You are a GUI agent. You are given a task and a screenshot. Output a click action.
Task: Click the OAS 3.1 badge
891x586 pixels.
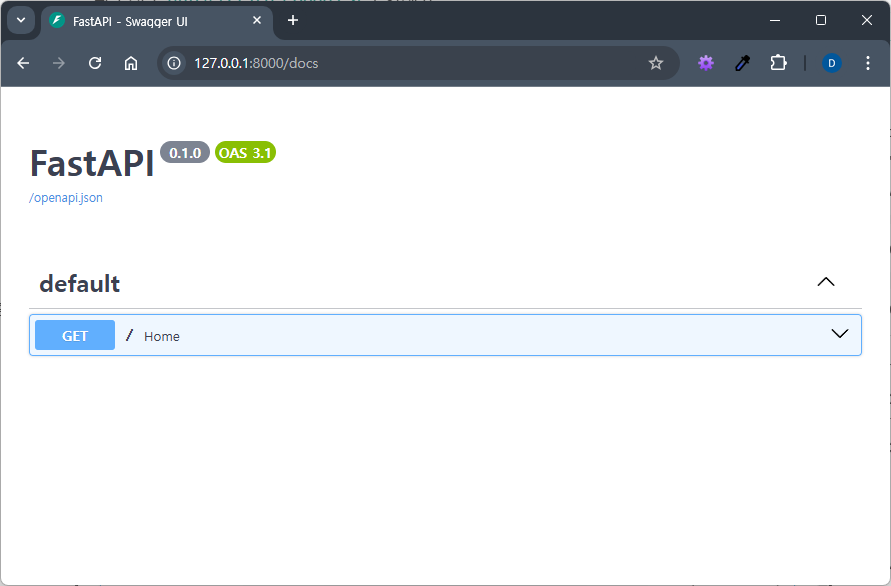[245, 152]
